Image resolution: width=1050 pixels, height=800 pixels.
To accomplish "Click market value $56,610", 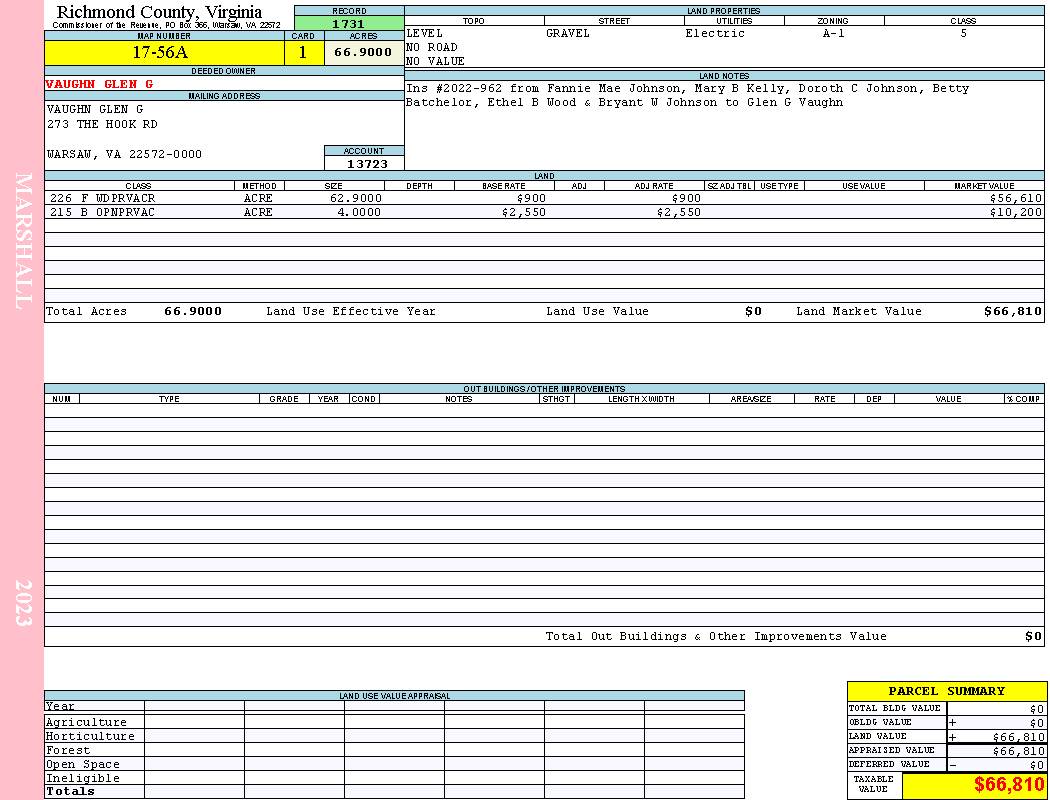I will point(1016,199).
